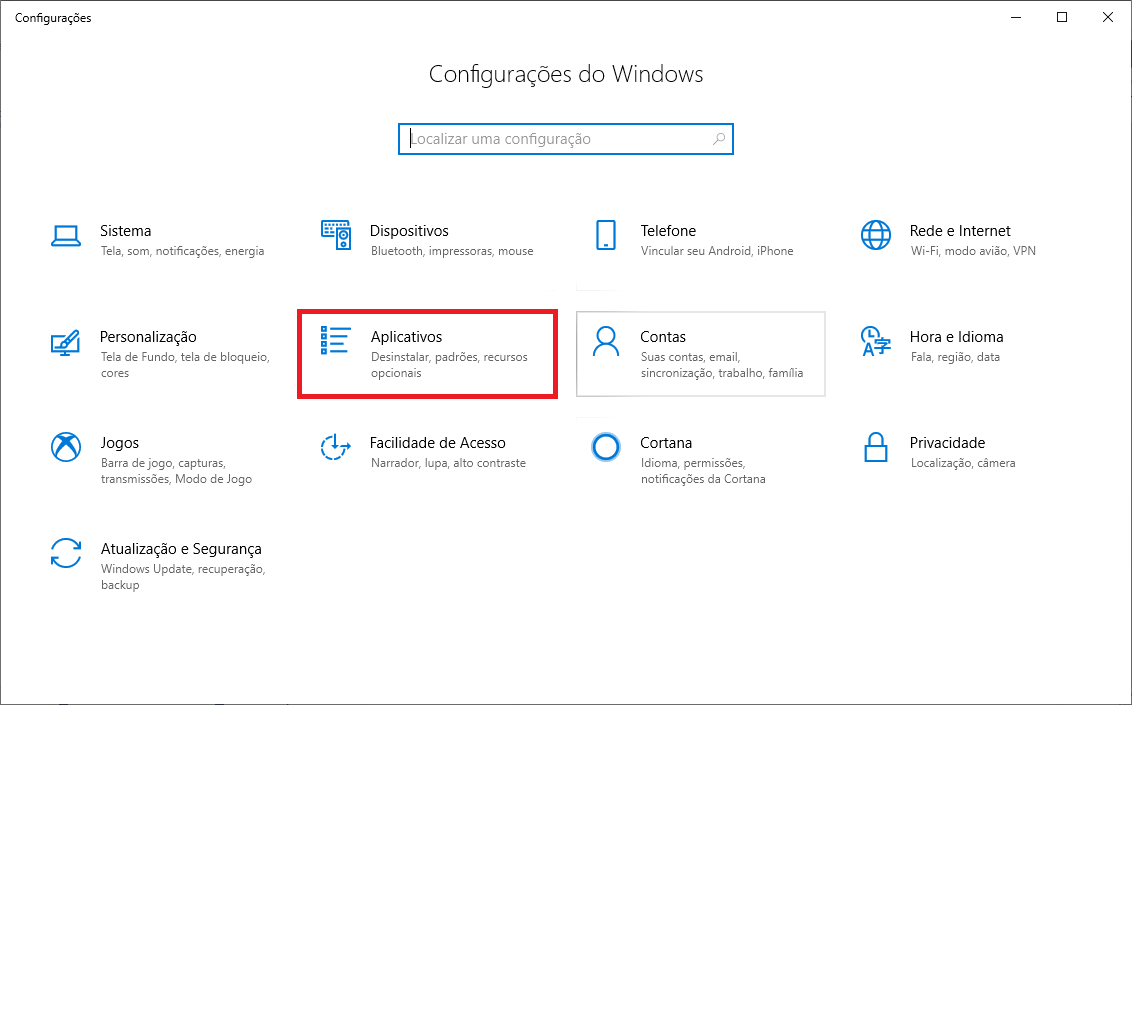Image resolution: width=1132 pixels, height=1032 pixels.
Task: Maximize the Configurações window
Action: click(1062, 17)
